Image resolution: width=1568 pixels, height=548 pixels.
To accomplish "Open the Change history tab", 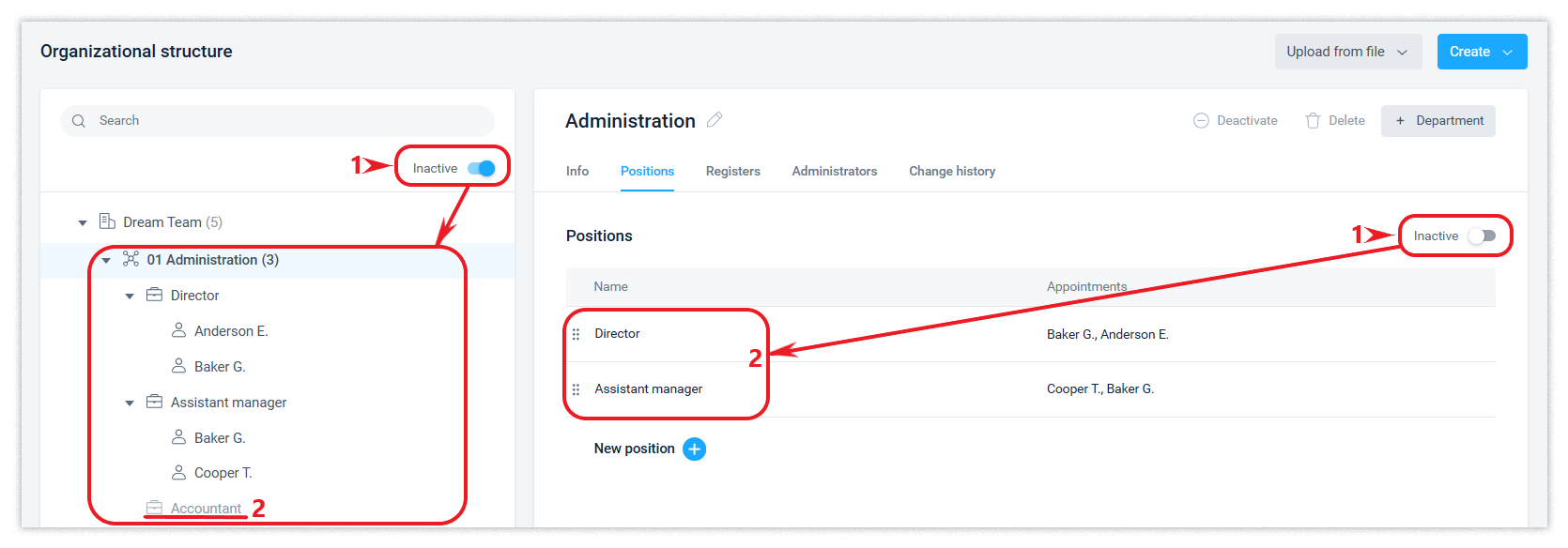I will tap(952, 171).
